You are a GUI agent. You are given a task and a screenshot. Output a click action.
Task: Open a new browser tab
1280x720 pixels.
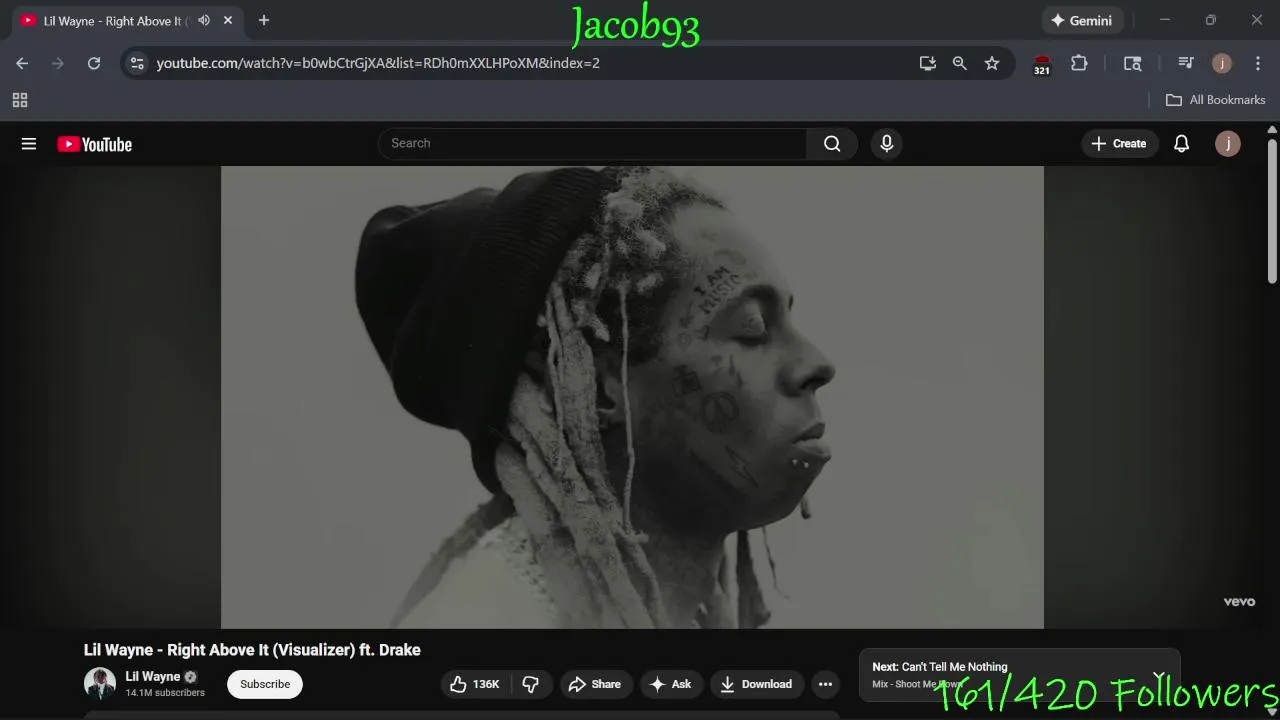pyautogui.click(x=264, y=20)
